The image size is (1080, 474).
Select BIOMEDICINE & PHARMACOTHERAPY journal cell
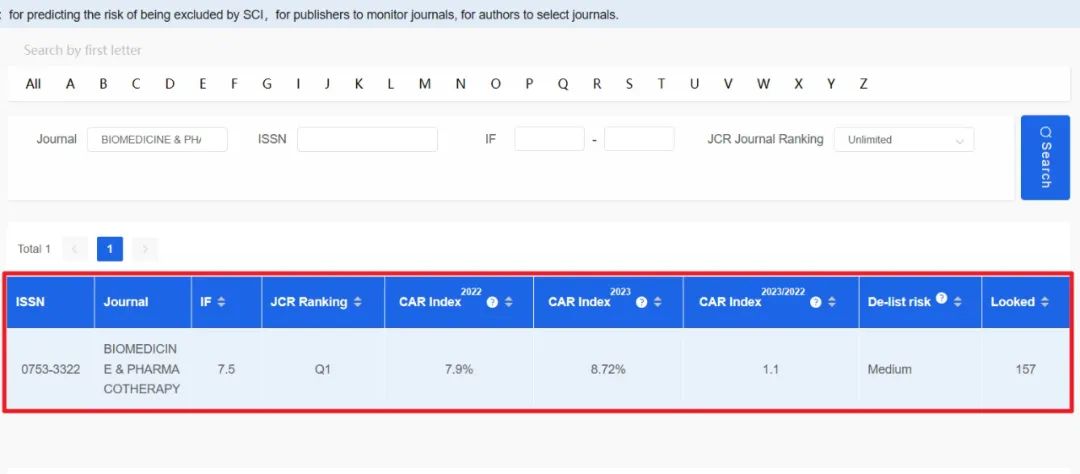click(x=143, y=369)
